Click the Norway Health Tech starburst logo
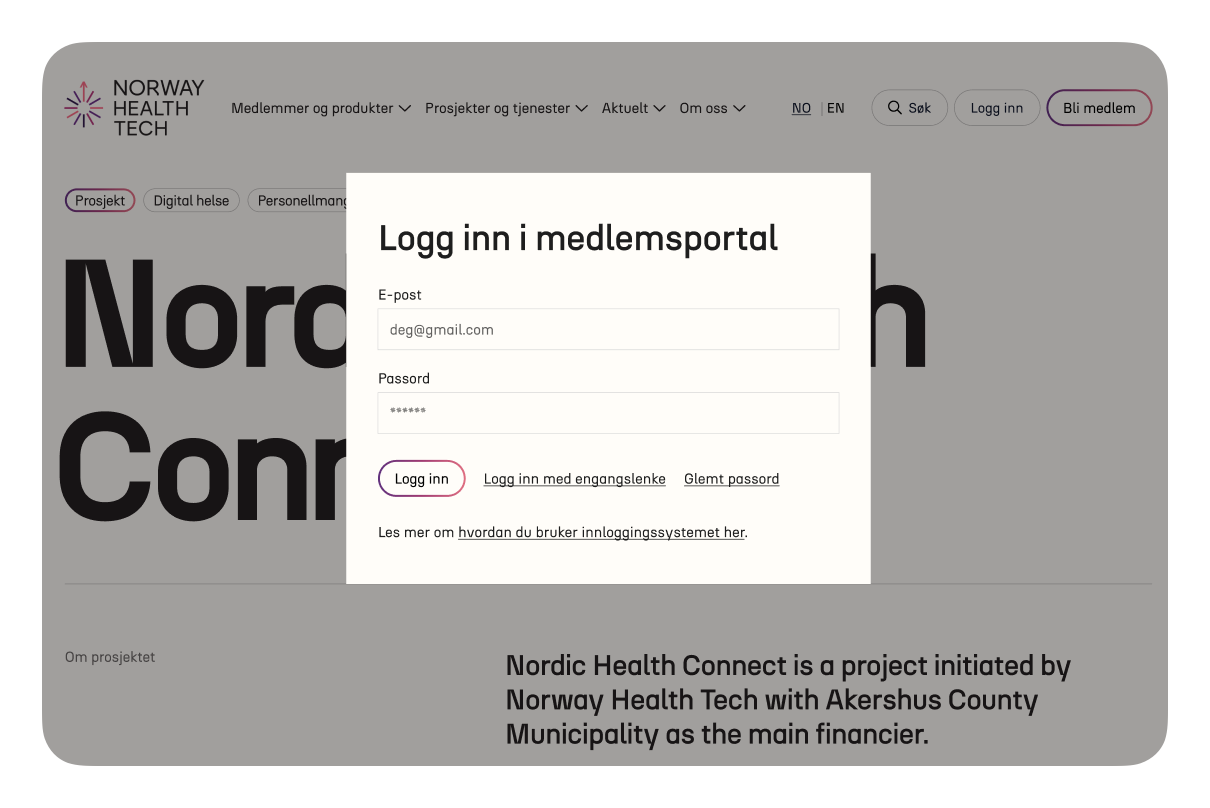Image resolution: width=1210 pixels, height=808 pixels. point(84,105)
